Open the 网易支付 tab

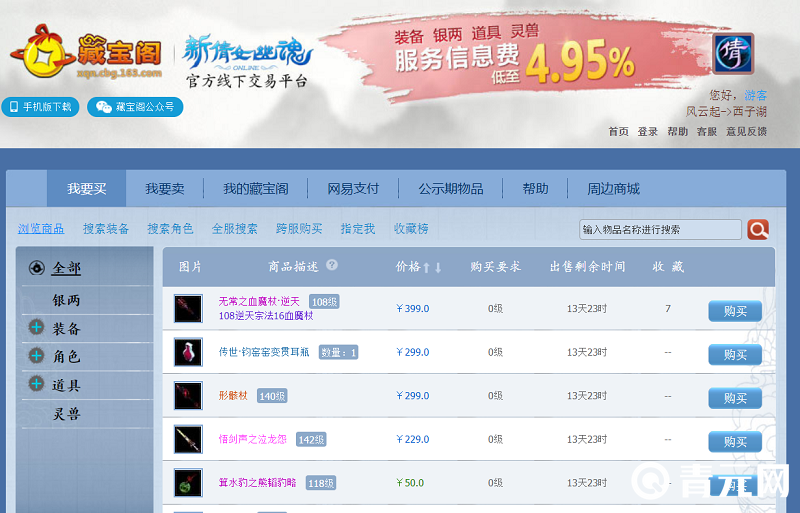(353, 189)
